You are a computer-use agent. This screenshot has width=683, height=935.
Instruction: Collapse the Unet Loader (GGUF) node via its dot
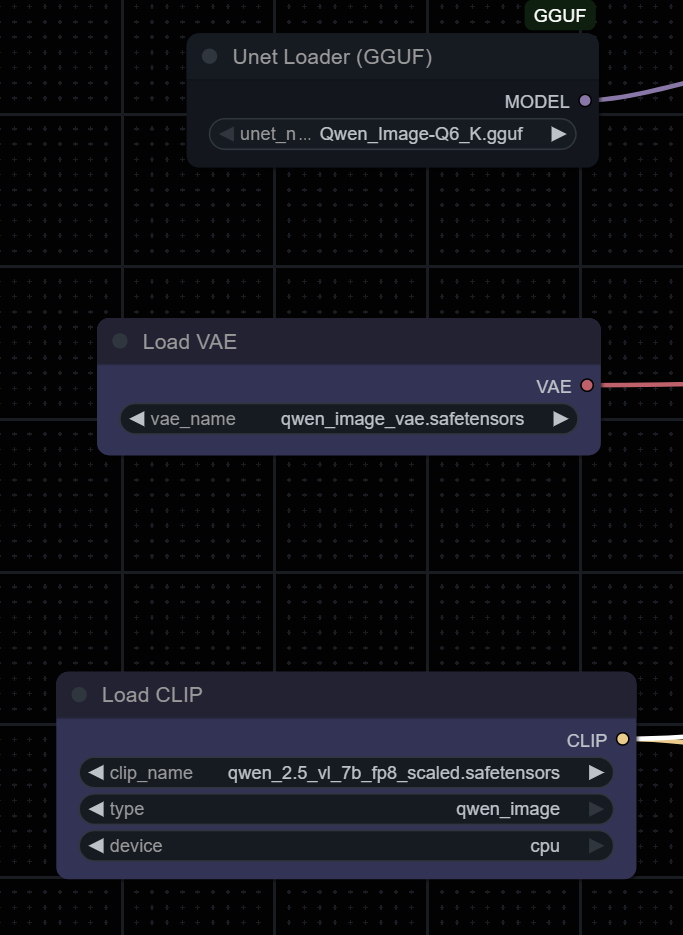point(209,57)
